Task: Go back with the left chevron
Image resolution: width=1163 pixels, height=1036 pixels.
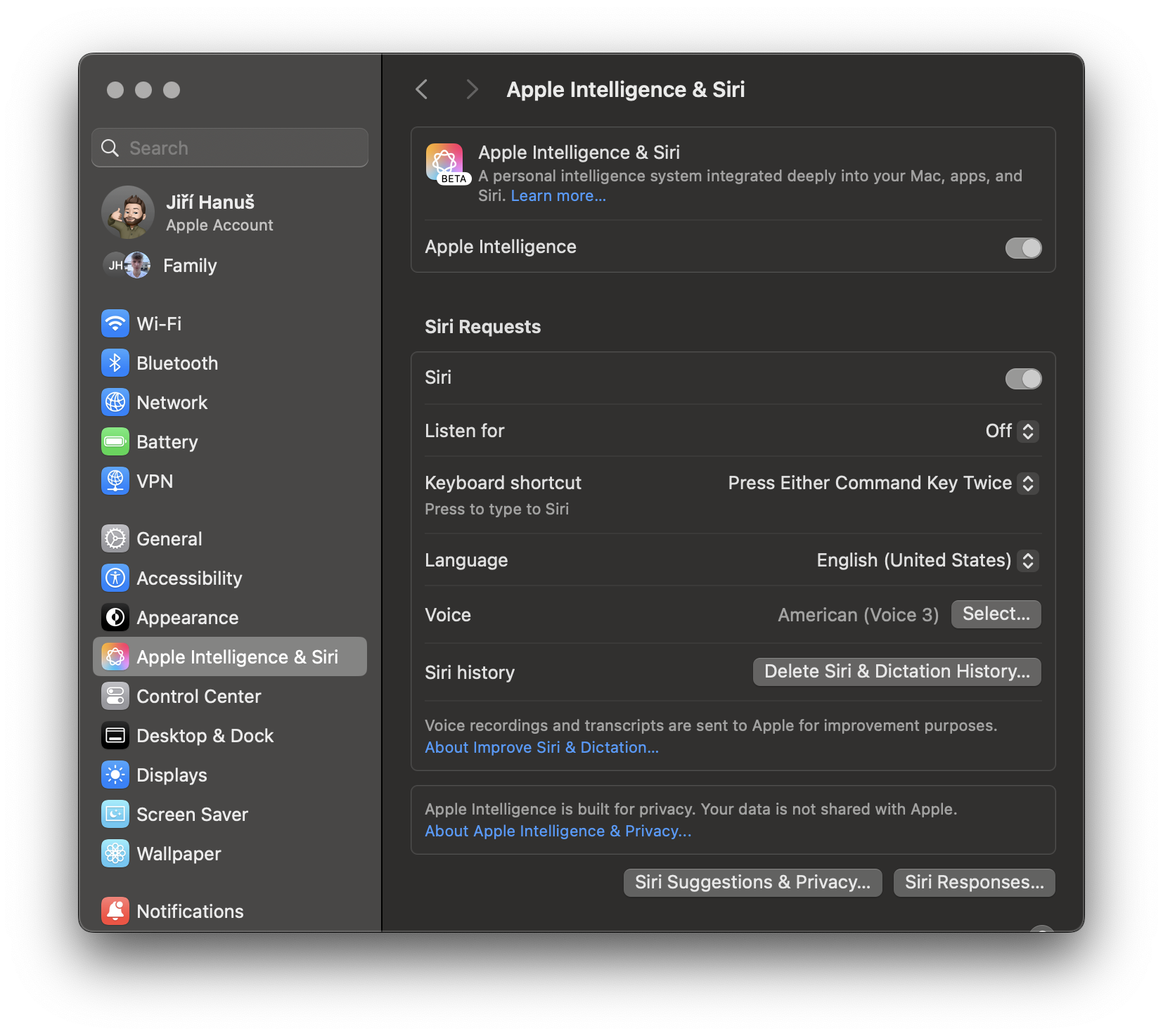Action: [422, 89]
